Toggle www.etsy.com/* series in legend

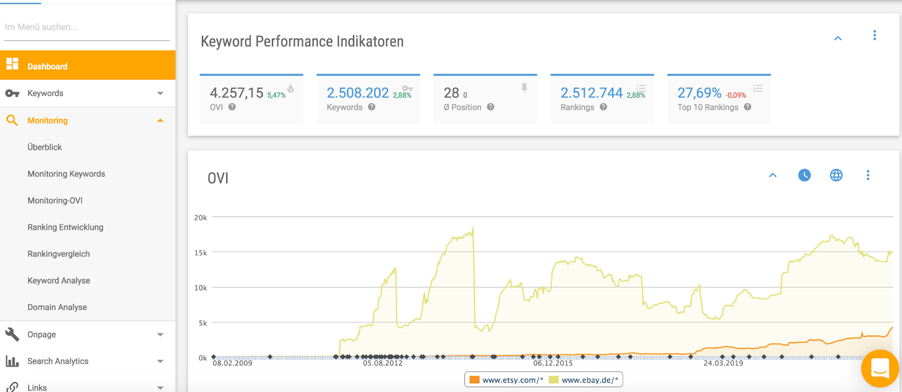[505, 380]
